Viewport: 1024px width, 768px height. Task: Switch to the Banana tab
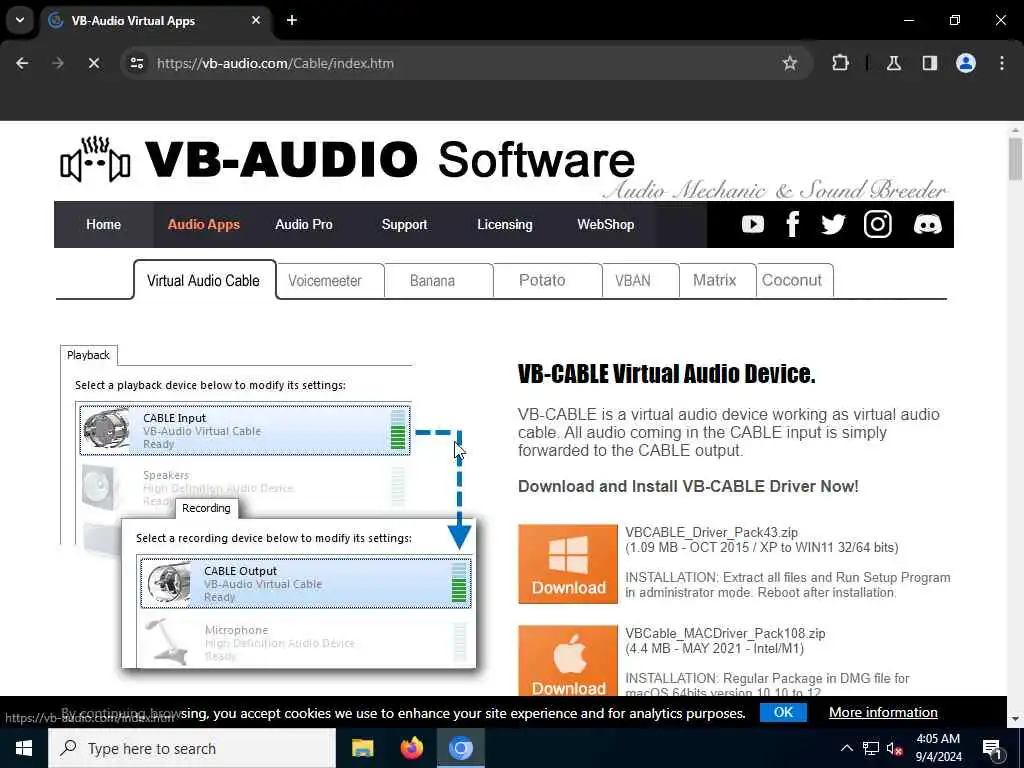click(432, 281)
